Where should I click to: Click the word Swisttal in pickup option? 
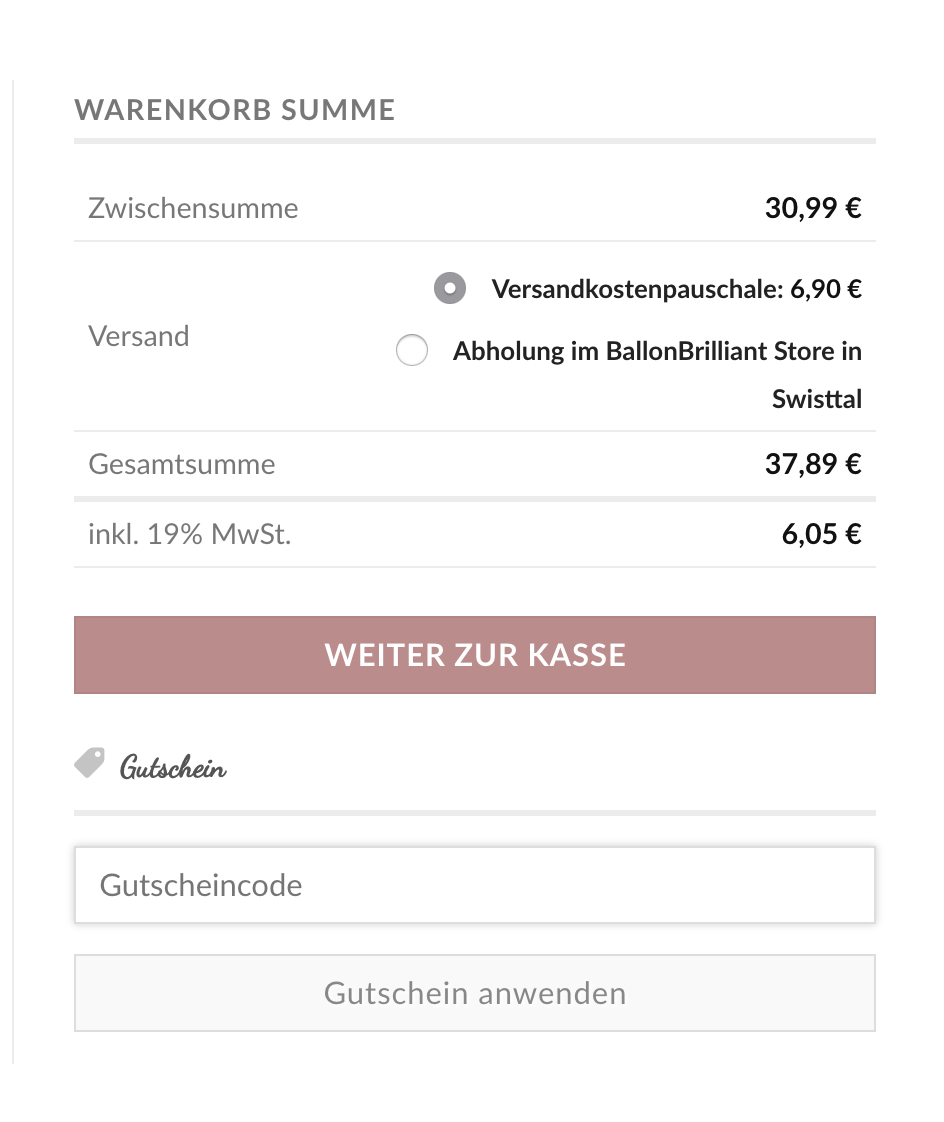click(x=817, y=399)
